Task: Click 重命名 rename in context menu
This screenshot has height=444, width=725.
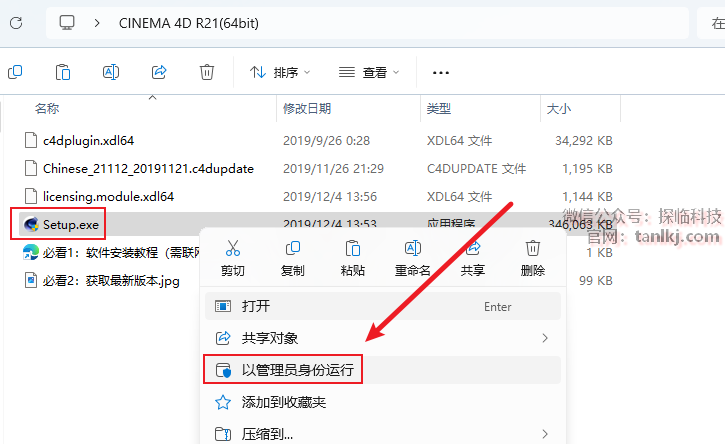Action: tap(412, 258)
